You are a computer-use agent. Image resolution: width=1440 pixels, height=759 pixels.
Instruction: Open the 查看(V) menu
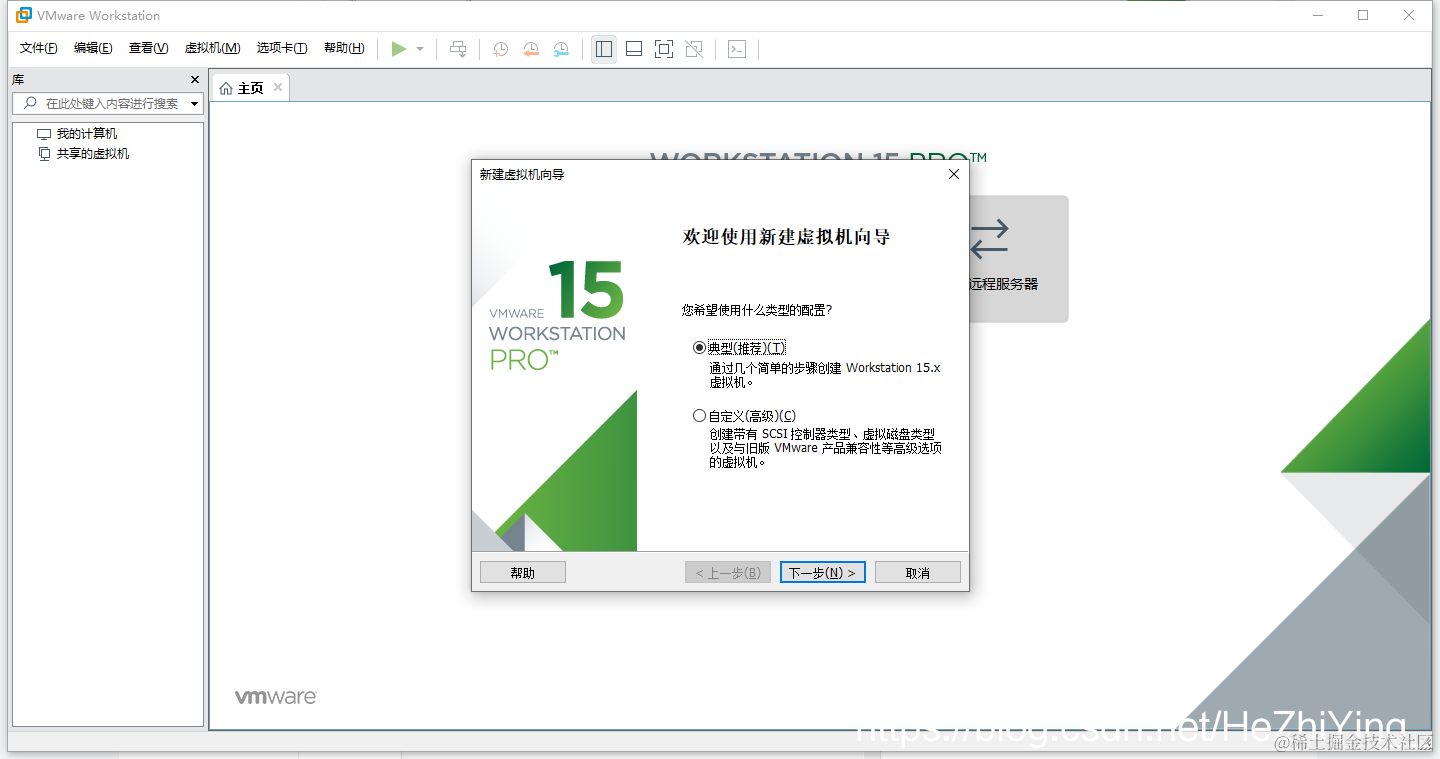coord(148,48)
